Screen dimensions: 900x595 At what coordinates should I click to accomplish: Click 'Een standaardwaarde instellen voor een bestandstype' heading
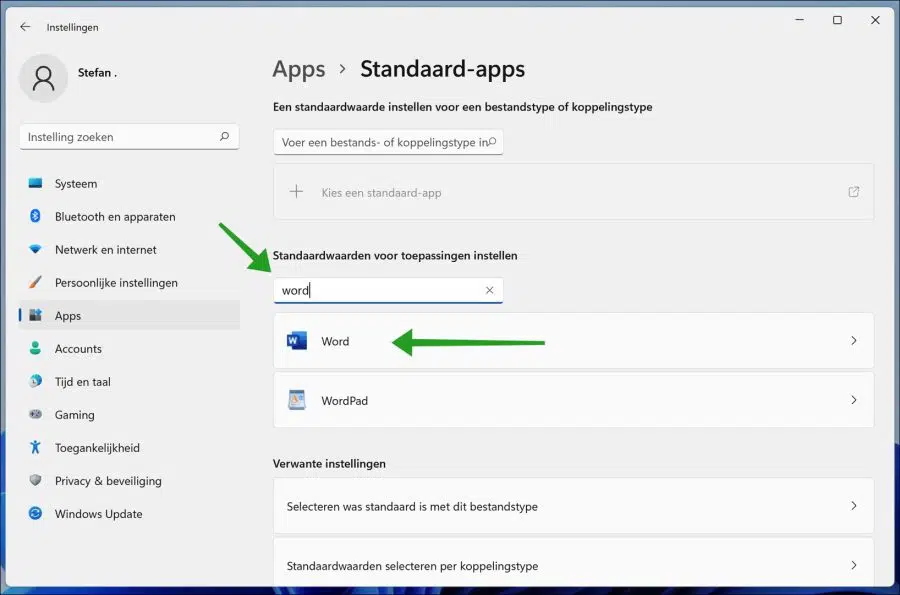pos(463,107)
